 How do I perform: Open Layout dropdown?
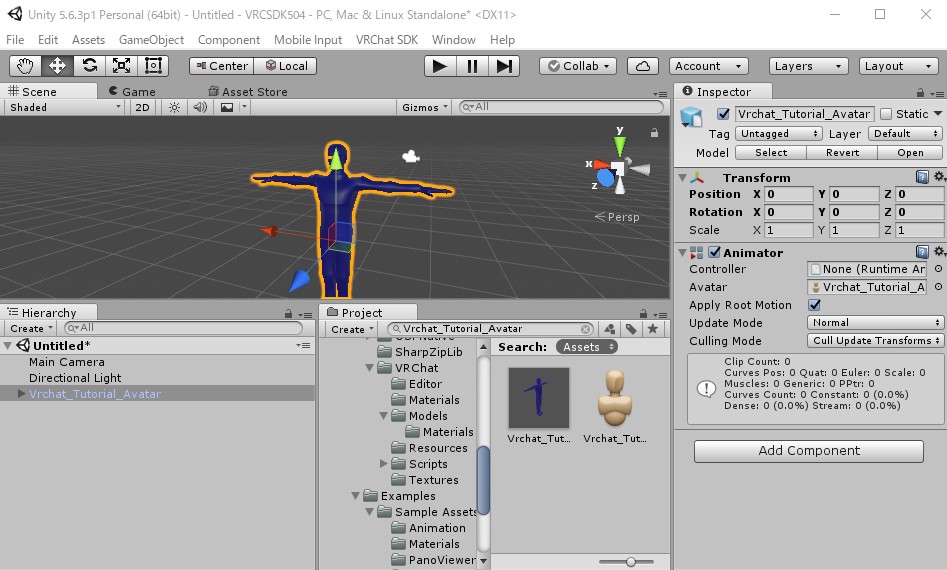[898, 66]
